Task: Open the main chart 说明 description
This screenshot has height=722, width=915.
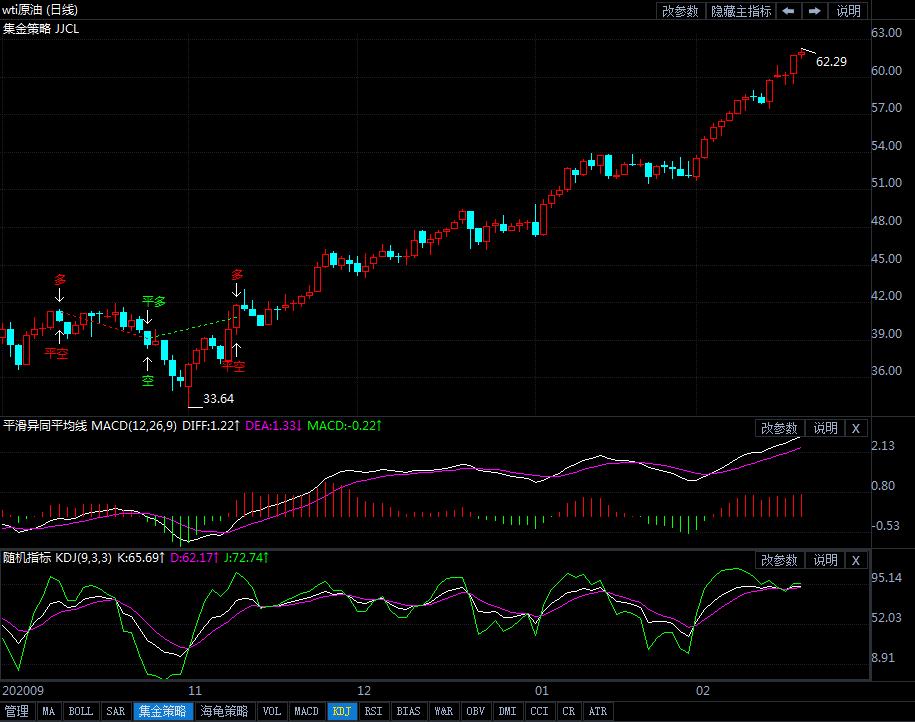Action: click(848, 11)
